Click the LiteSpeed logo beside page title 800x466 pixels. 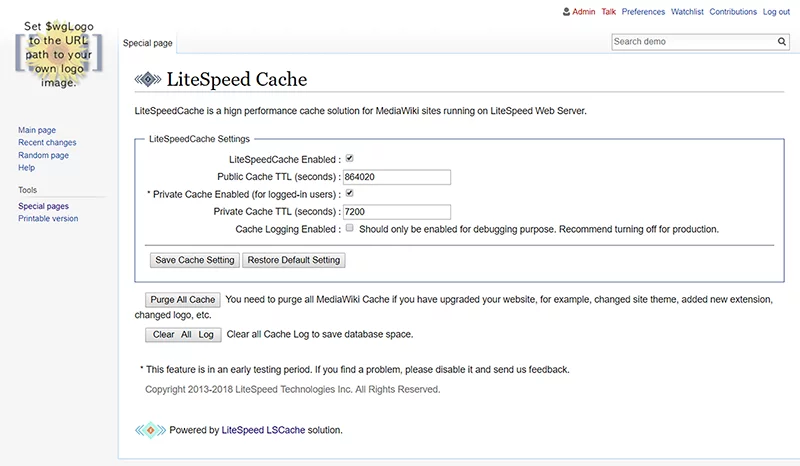(148, 79)
